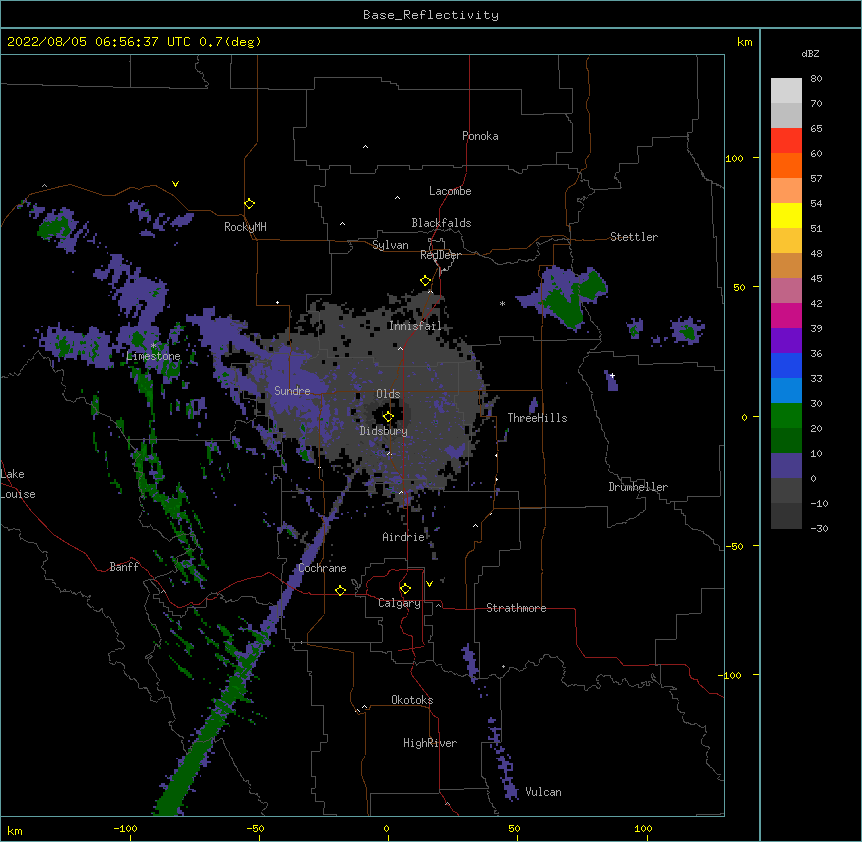862x842 pixels.
Task: Click the km label at the bottom-left corner
Action: (15, 831)
